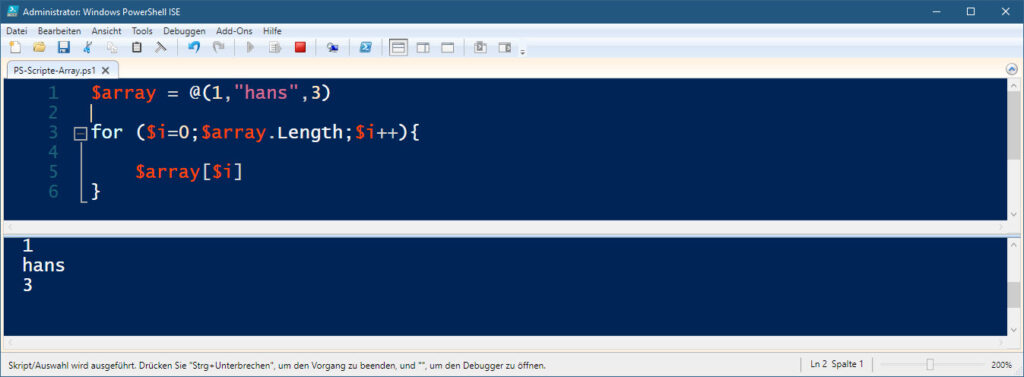Click the Copy toolbar icon
1024x377 pixels.
tap(112, 47)
